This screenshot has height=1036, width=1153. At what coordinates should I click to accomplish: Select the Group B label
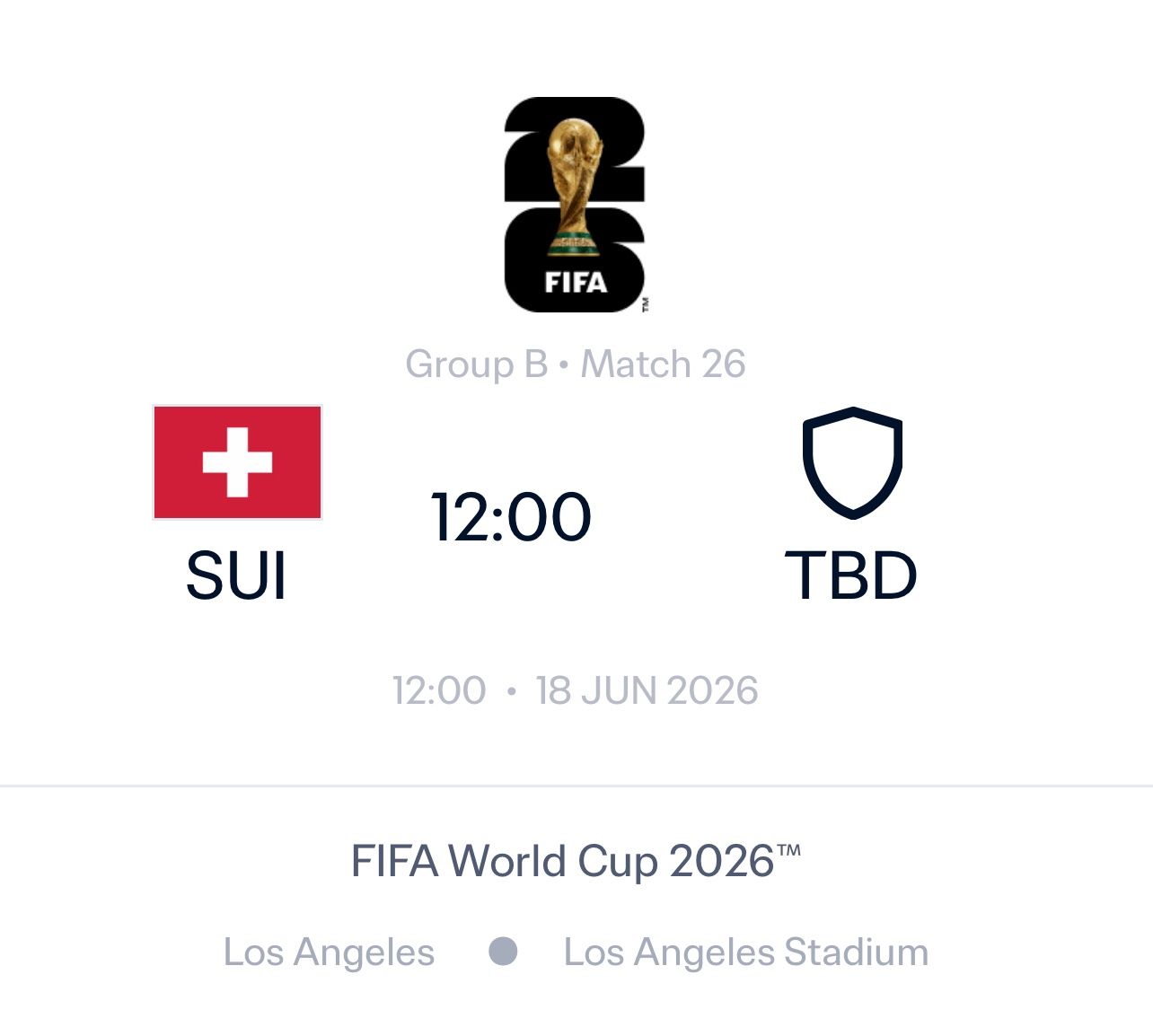point(476,364)
